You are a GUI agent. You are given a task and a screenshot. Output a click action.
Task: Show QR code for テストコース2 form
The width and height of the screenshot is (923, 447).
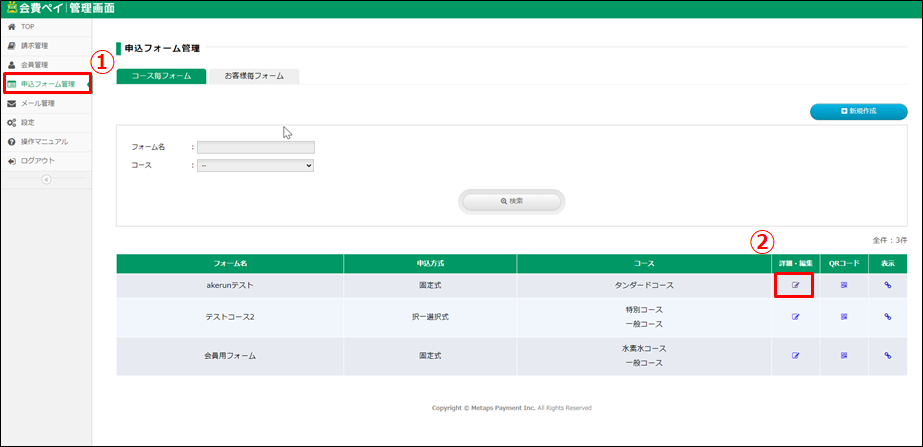(844, 317)
